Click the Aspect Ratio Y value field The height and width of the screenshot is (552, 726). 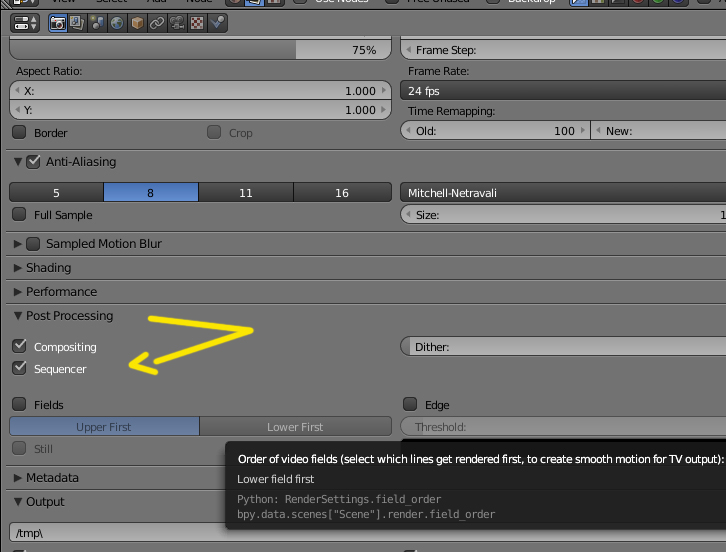click(x=200, y=110)
